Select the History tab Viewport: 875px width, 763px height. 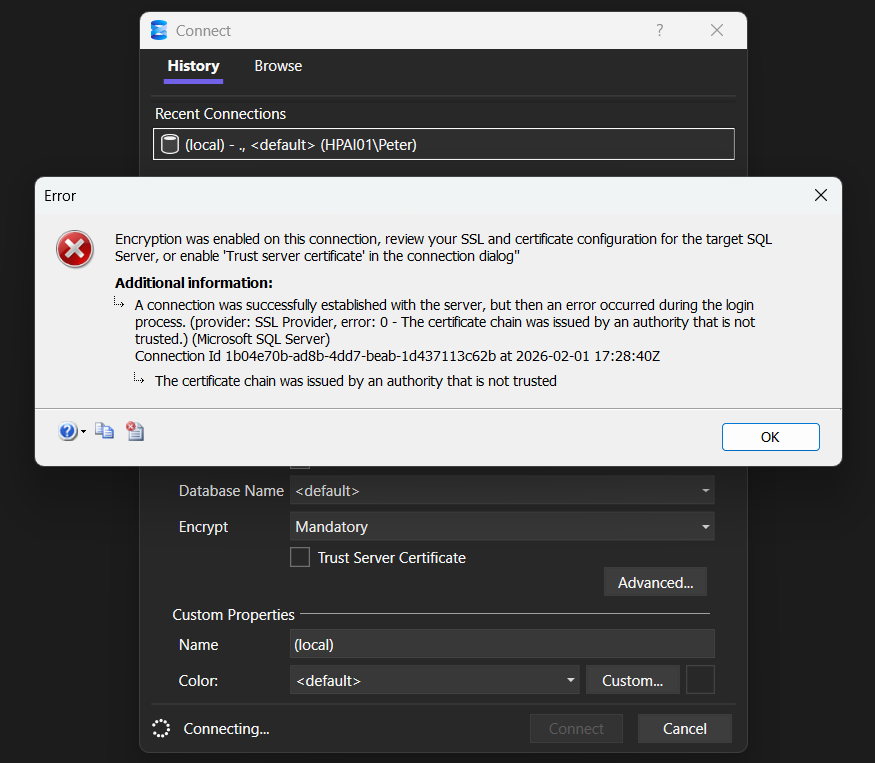[x=193, y=66]
